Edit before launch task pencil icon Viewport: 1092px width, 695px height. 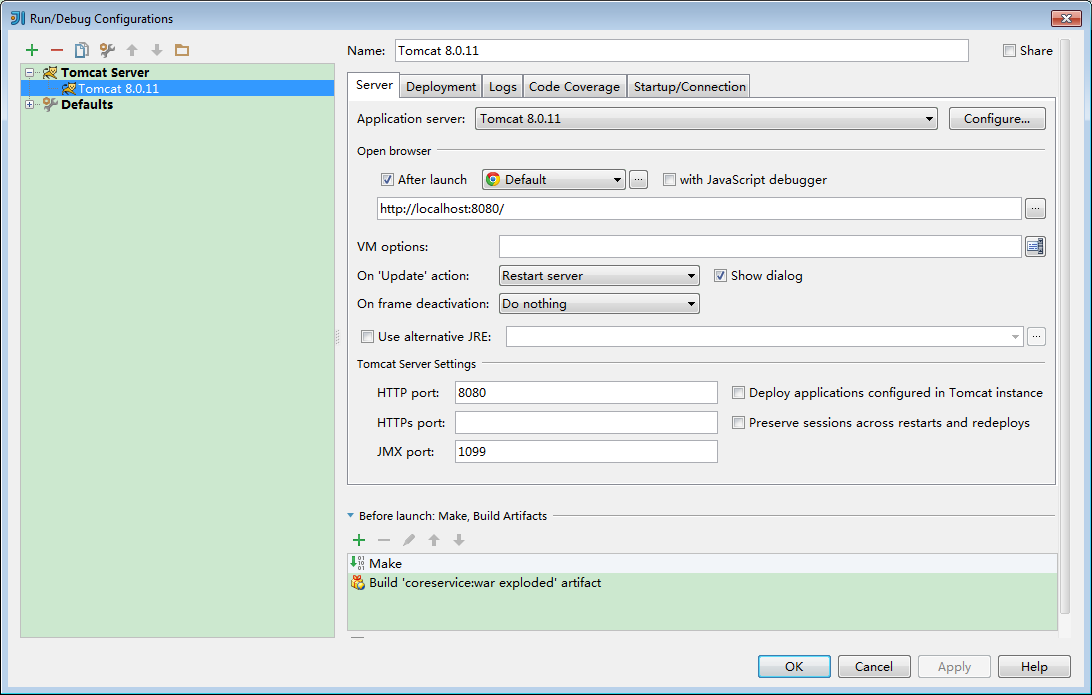[409, 540]
